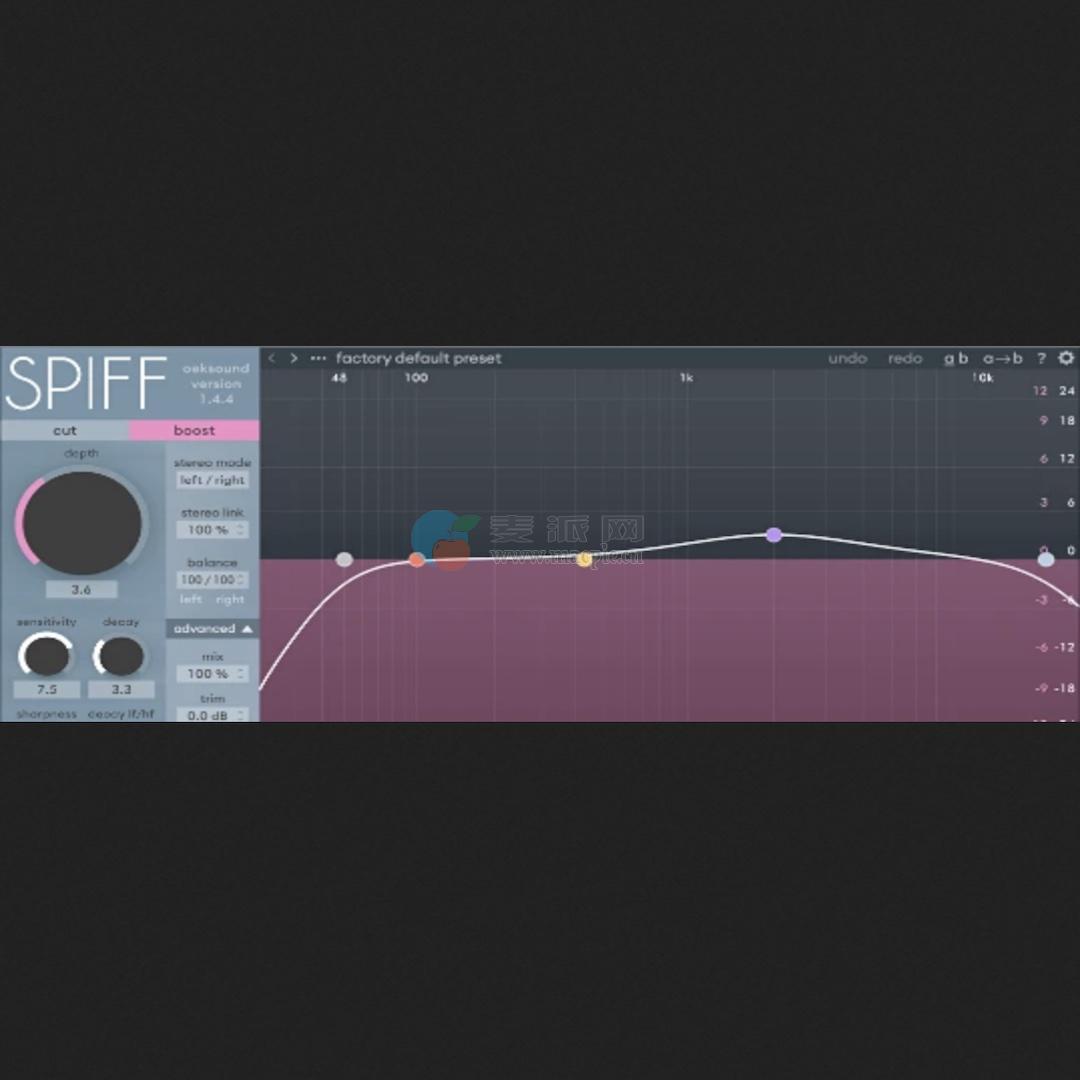
Task: Open the stereo mode left/right dropdown
Action: point(211,478)
